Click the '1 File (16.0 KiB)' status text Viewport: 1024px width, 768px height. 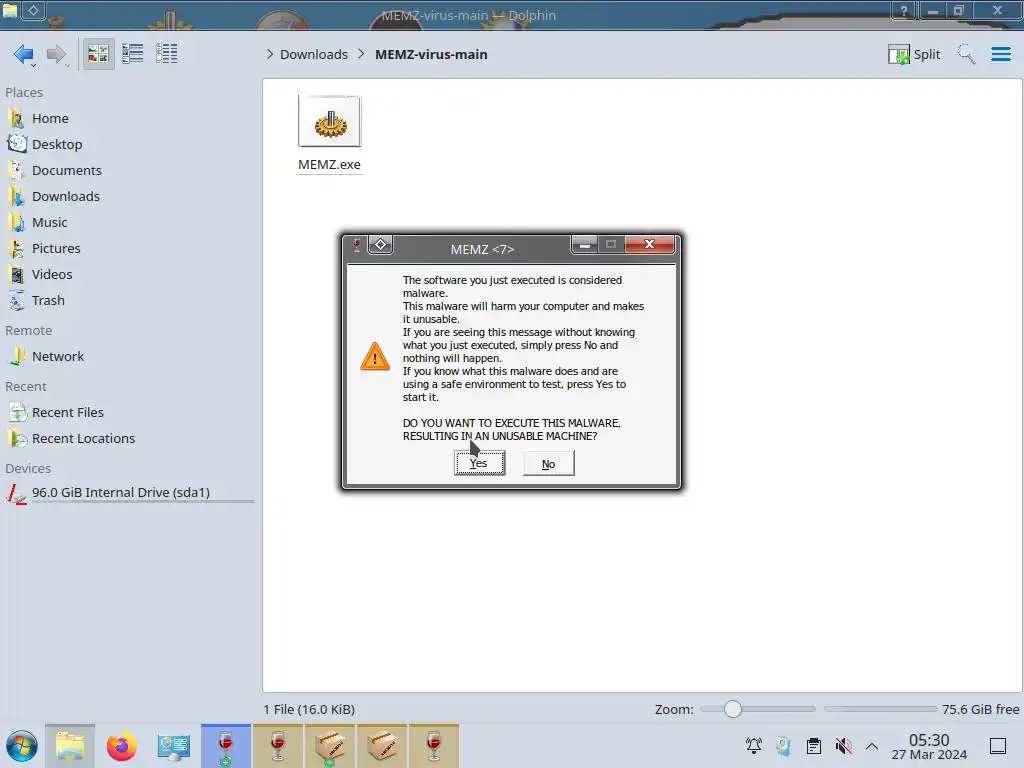pos(309,709)
